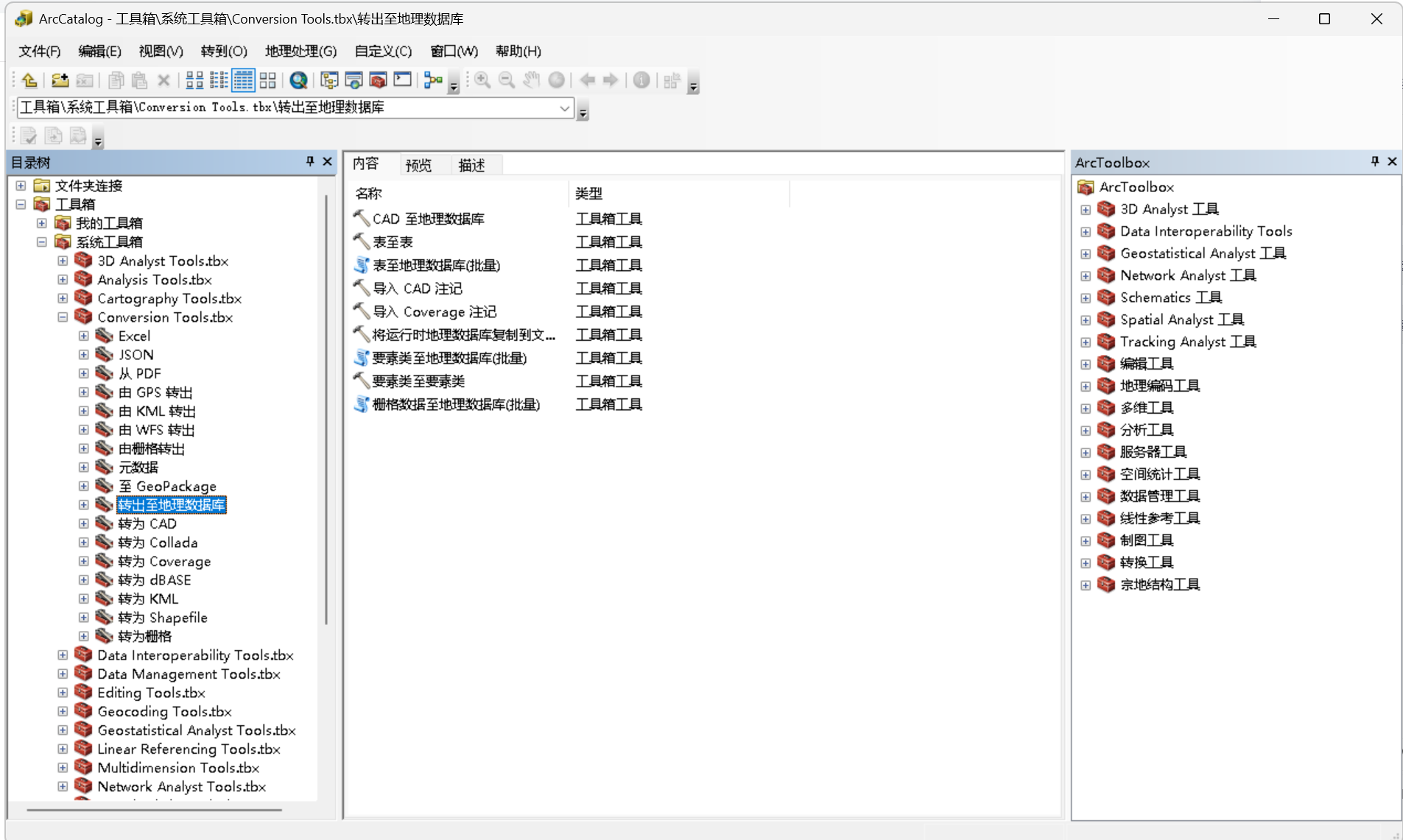Viewport: 1403px width, 840px height.
Task: Click the Up One Level toolbar icon
Action: coord(29,80)
